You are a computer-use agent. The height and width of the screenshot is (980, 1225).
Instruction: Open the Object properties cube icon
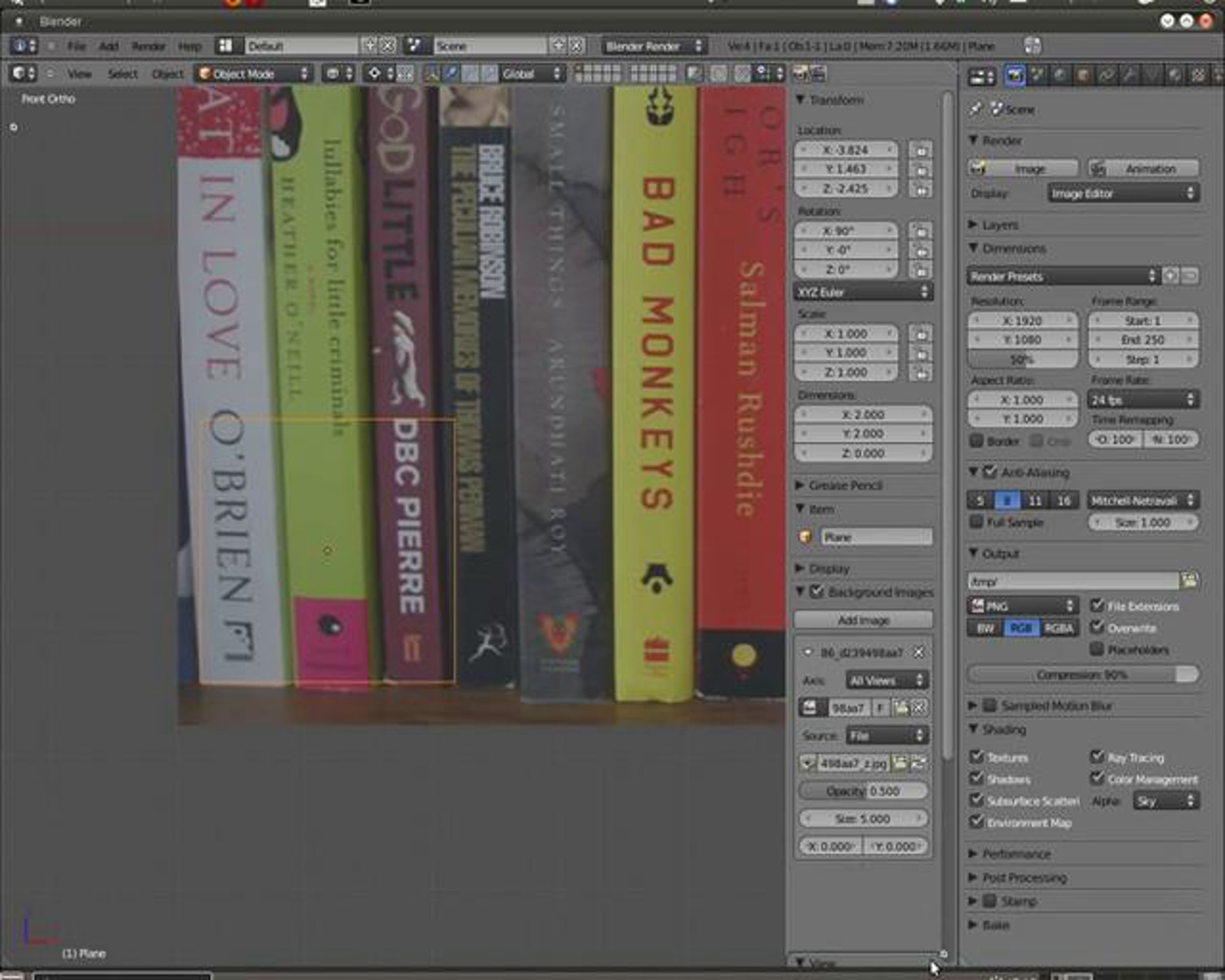tap(1083, 76)
